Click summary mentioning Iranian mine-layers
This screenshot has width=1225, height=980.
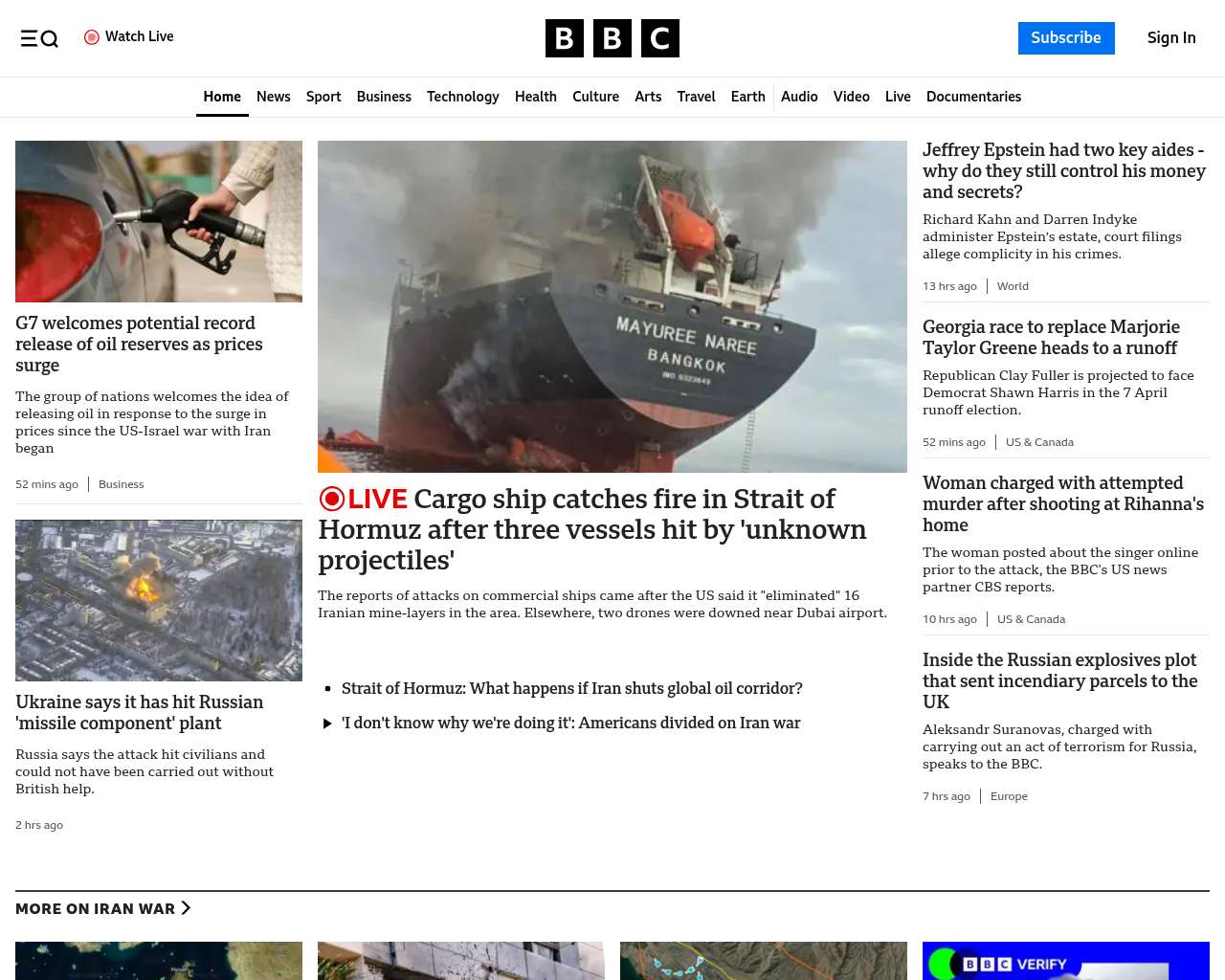coord(603,604)
